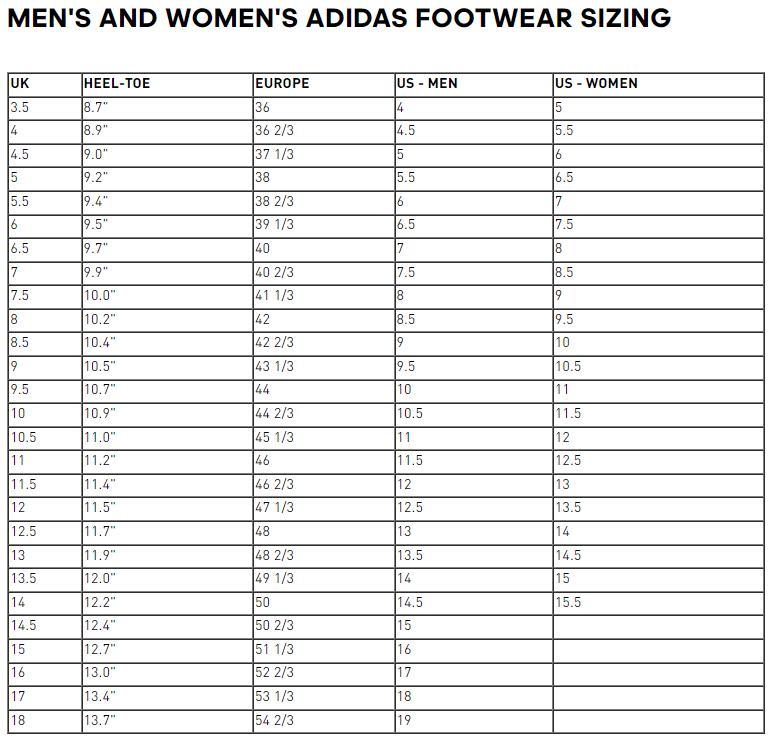Click the page title about Adidas footwear sizing

point(338,19)
